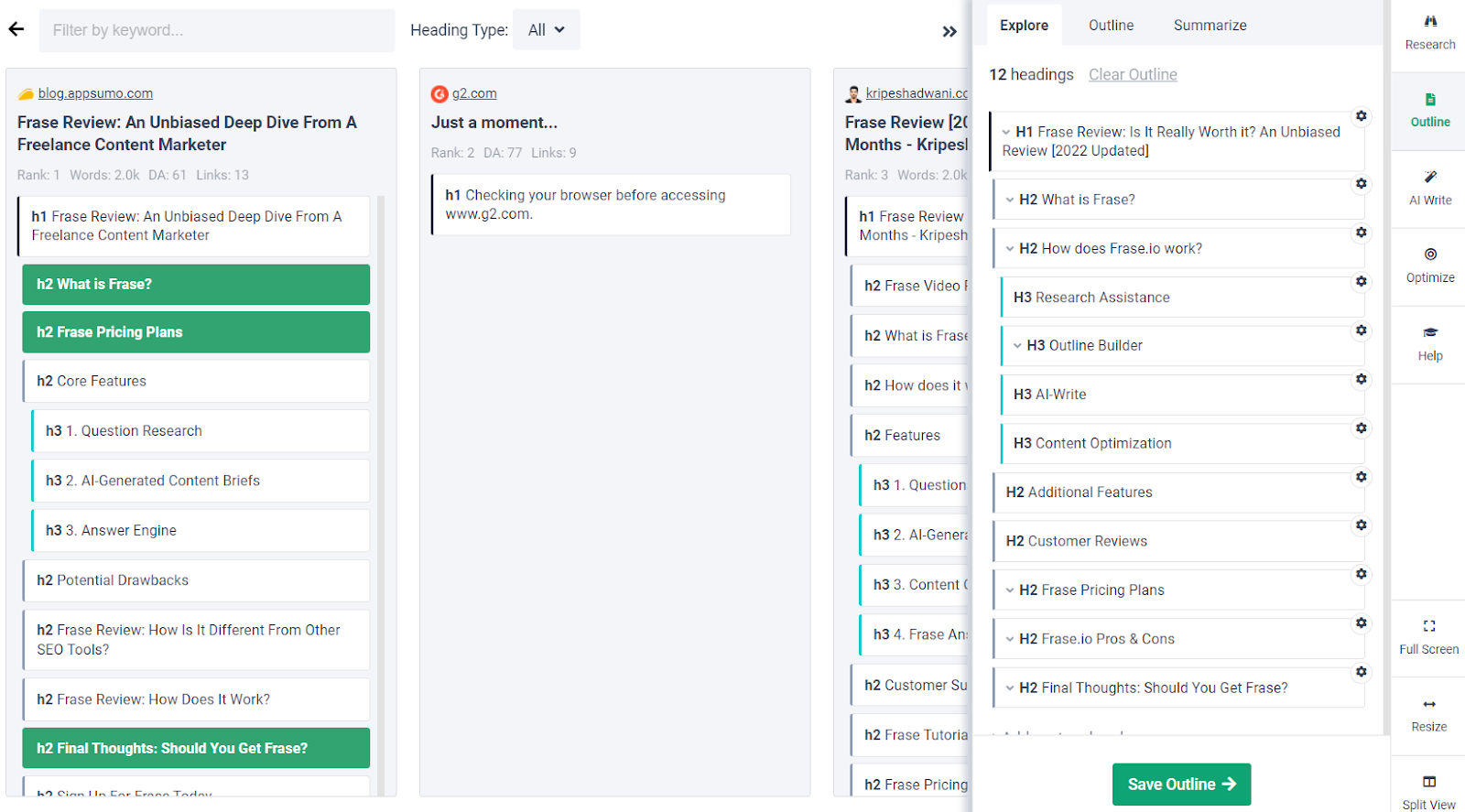Add 'h3 3. Answer Engine' to outline
Image resolution: width=1465 pixels, height=812 pixels.
(x=201, y=530)
